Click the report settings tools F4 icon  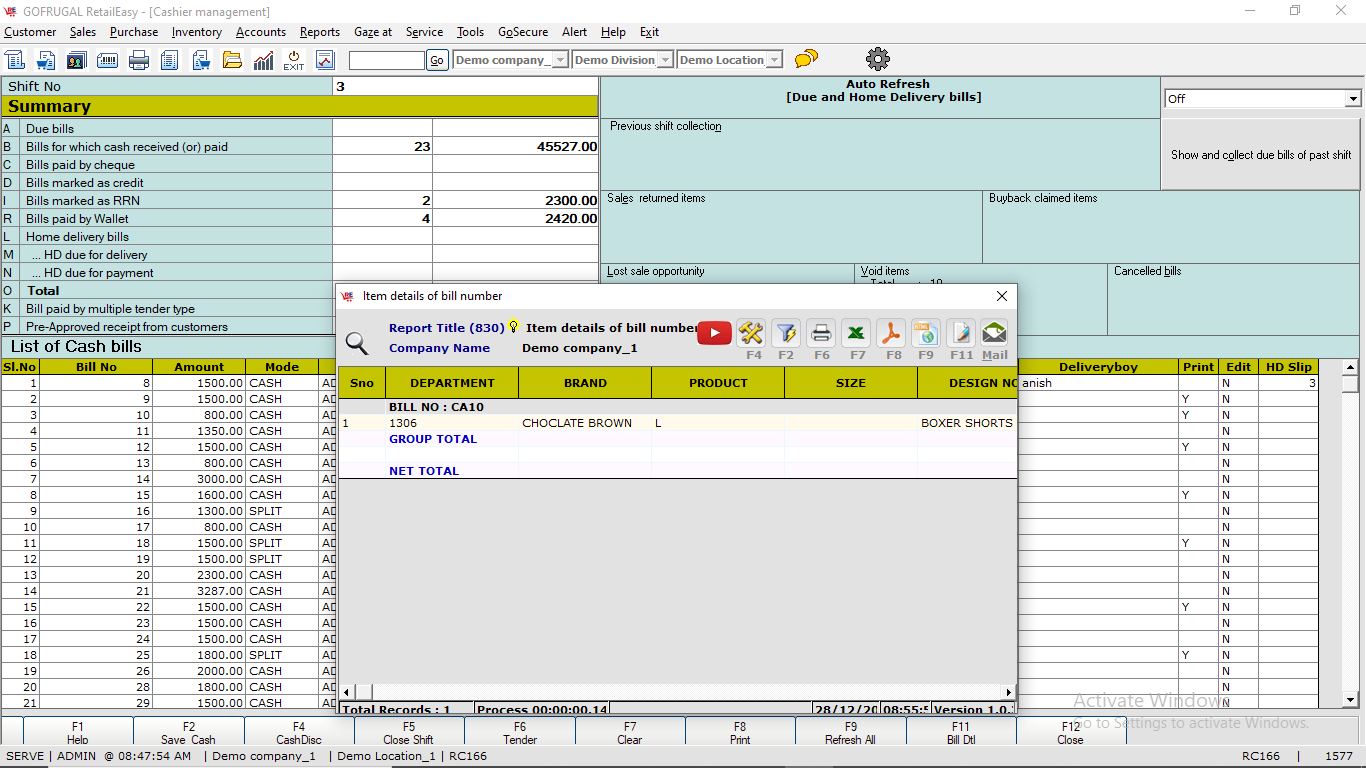pyautogui.click(x=752, y=333)
